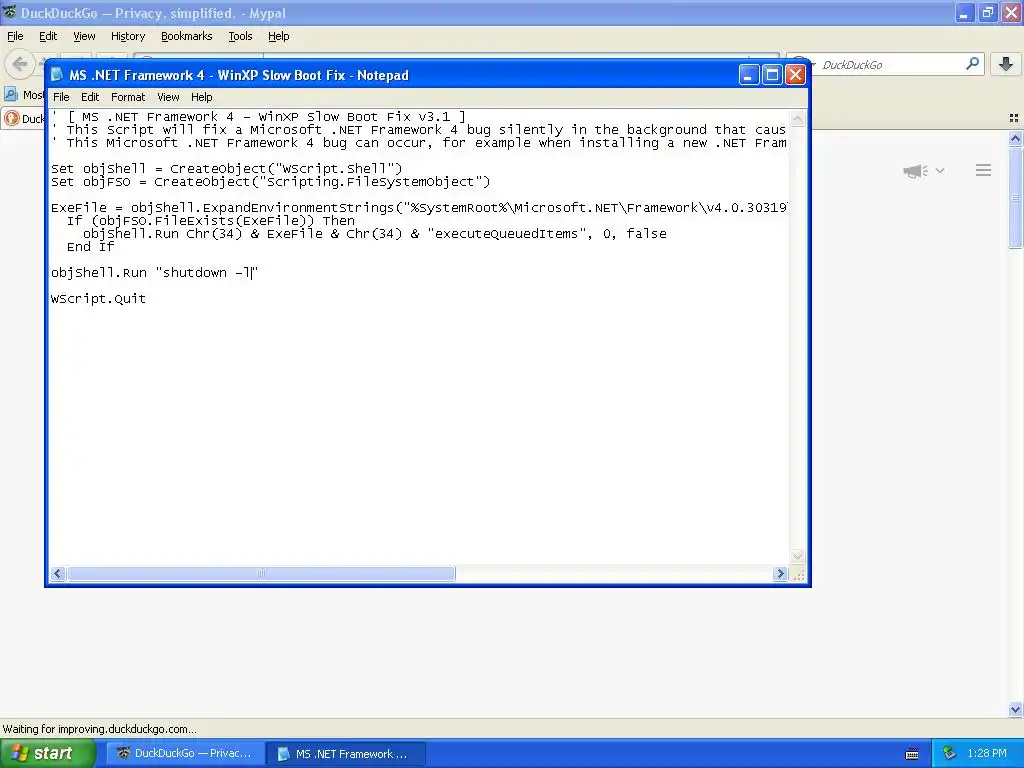Click the Notepad window resize grip

pyautogui.click(x=798, y=574)
